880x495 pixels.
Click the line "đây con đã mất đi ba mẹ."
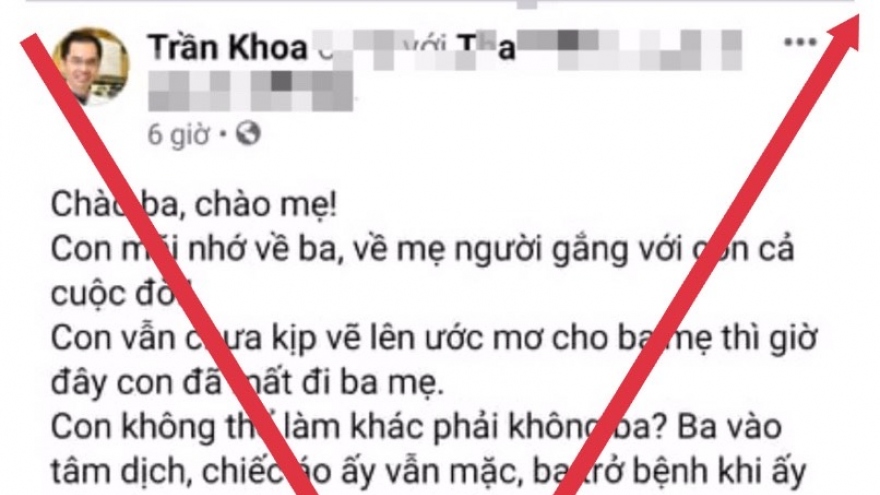pyautogui.click(x=248, y=383)
